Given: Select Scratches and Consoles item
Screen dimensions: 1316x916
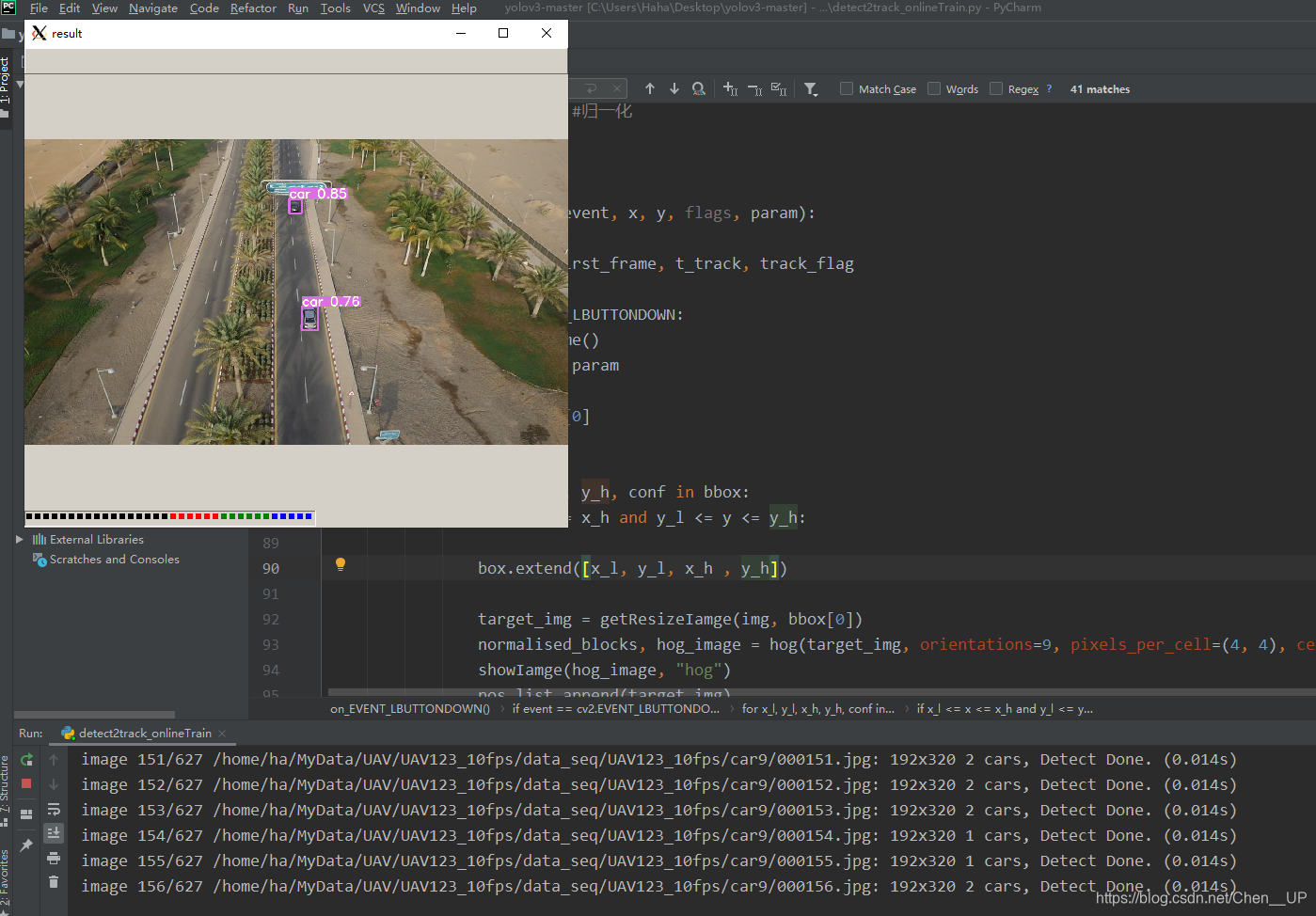Looking at the screenshot, I should pyautogui.click(x=114, y=559).
